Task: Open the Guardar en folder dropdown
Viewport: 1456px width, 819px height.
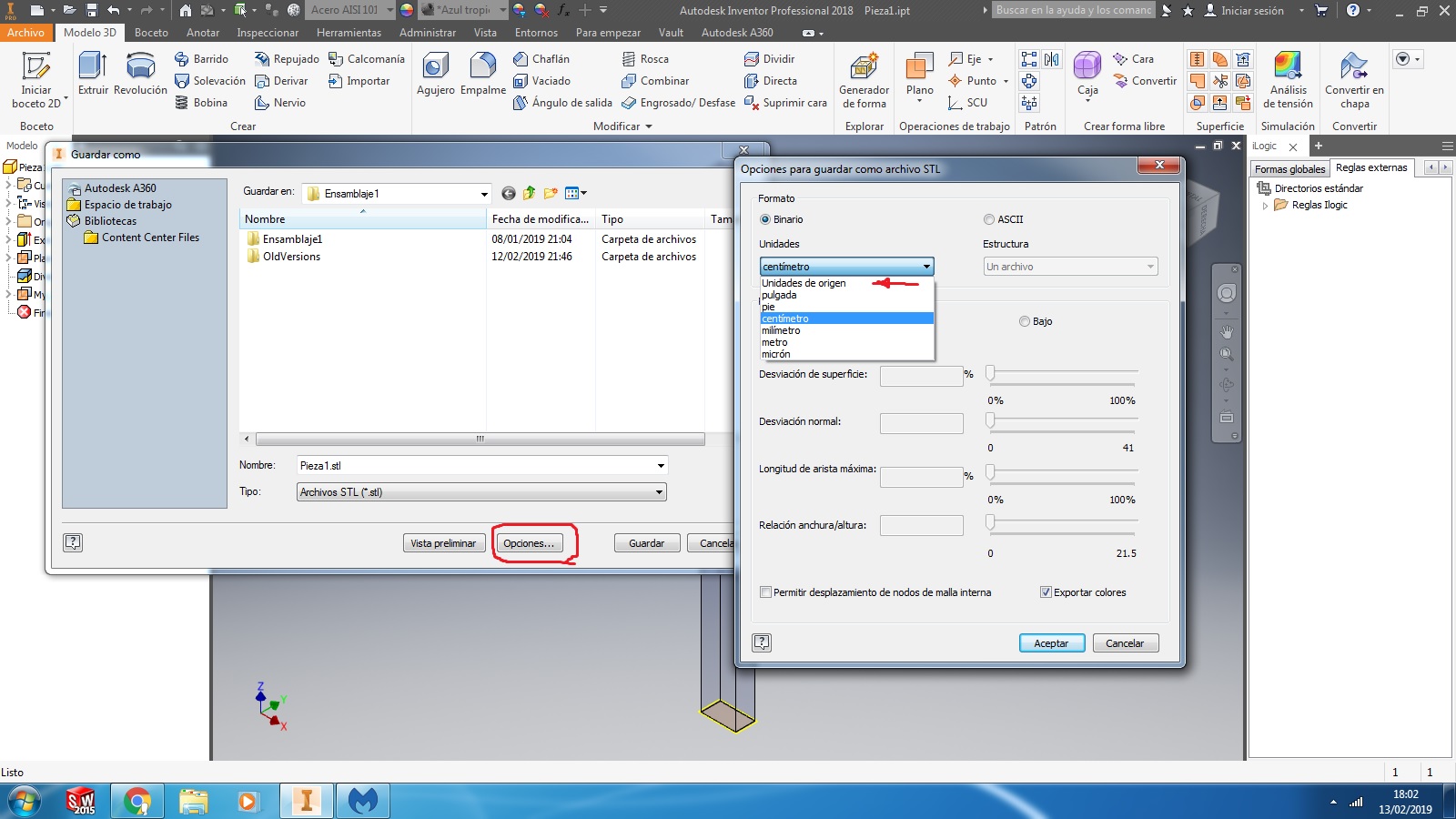Action: [485, 193]
